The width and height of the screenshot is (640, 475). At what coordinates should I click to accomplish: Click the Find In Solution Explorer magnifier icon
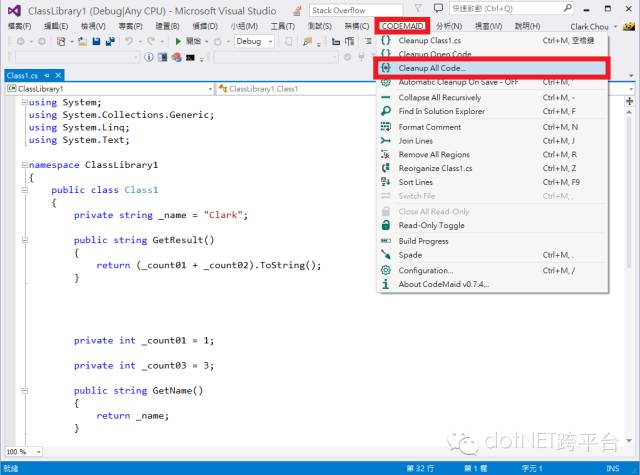coord(386,111)
